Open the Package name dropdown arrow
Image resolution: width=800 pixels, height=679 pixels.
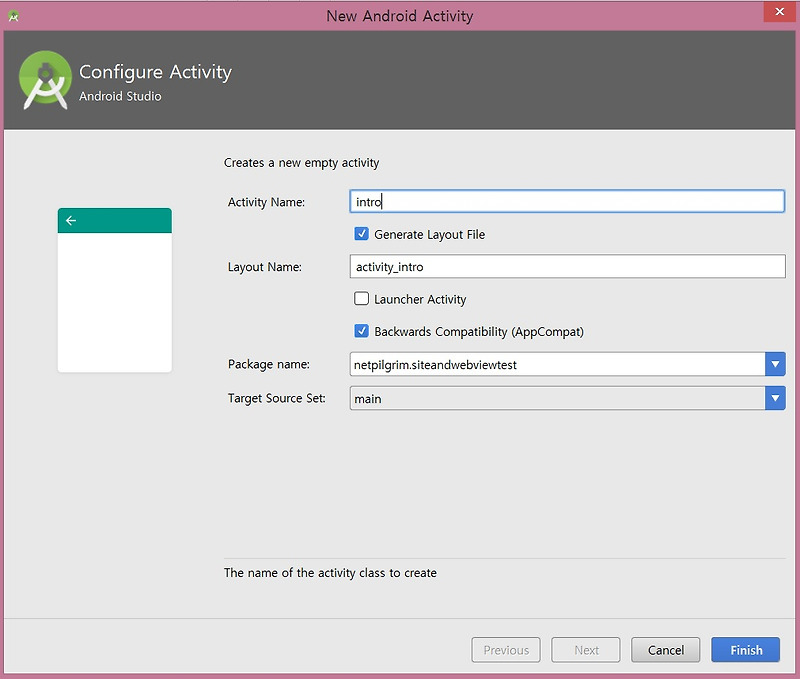(x=775, y=364)
